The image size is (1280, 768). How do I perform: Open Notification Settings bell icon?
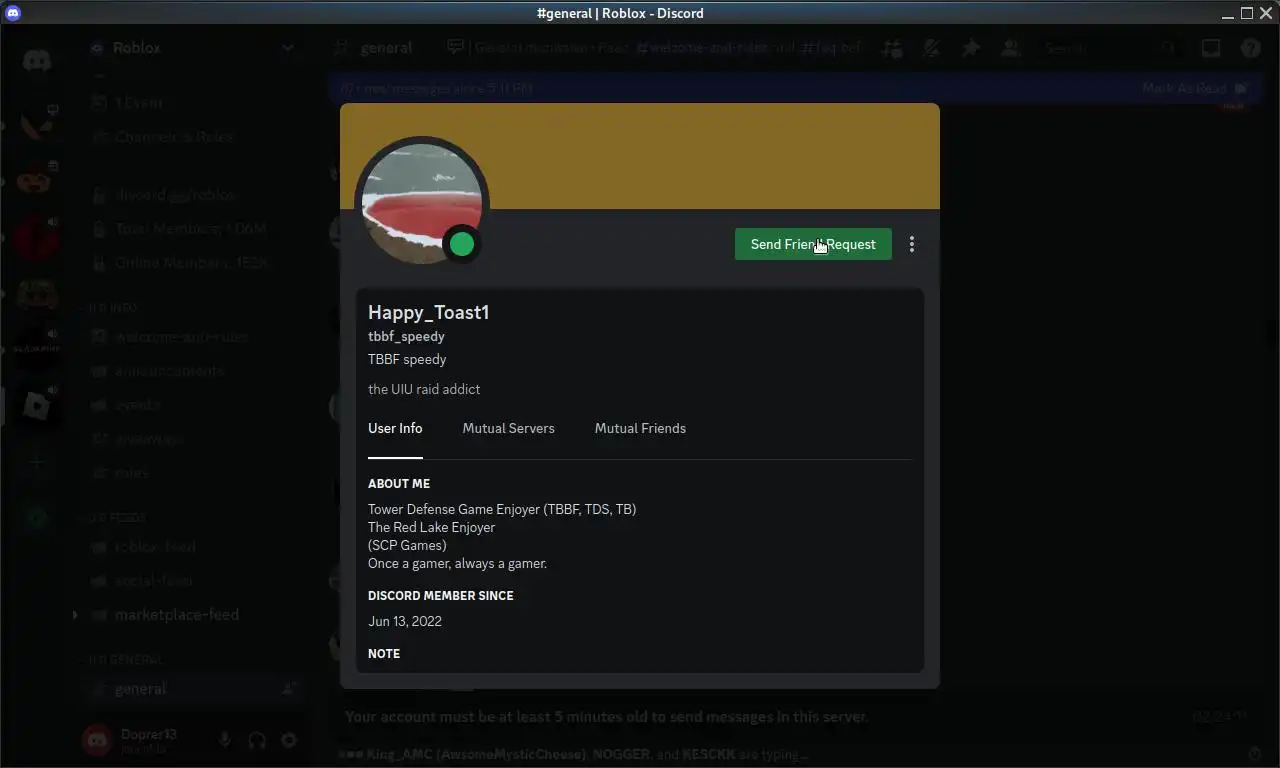pyautogui.click(x=932, y=47)
